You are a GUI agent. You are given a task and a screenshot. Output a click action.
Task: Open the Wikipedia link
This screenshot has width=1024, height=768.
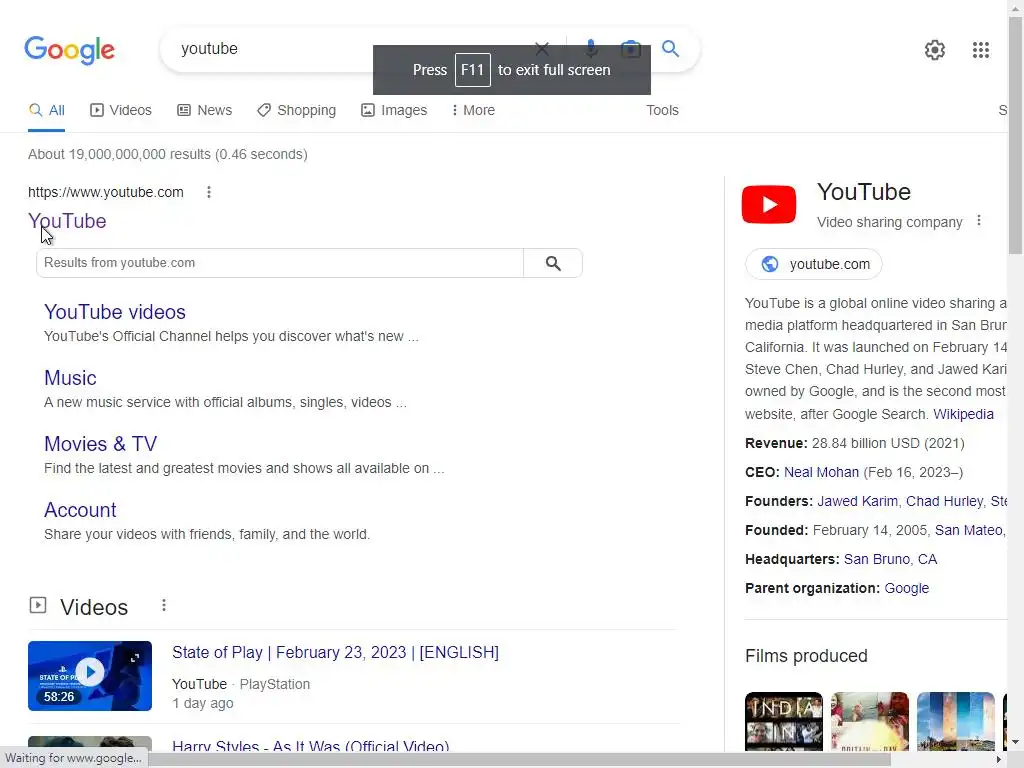[x=963, y=414]
